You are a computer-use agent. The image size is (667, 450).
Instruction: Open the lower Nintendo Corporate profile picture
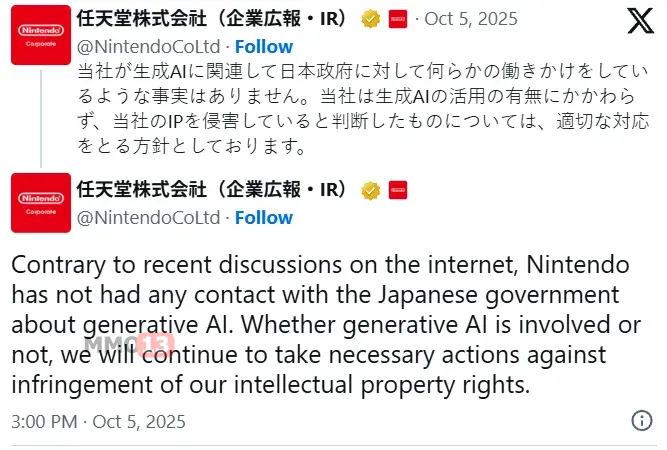click(x=41, y=204)
